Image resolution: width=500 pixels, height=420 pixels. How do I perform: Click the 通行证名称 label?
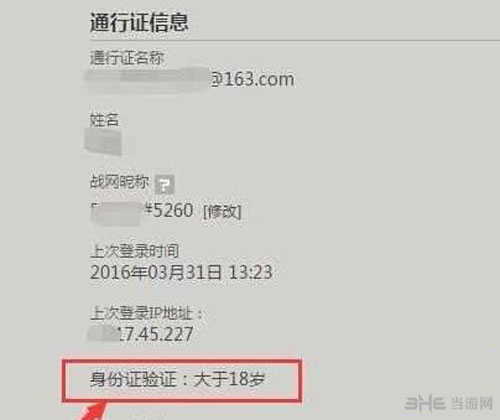[127, 58]
